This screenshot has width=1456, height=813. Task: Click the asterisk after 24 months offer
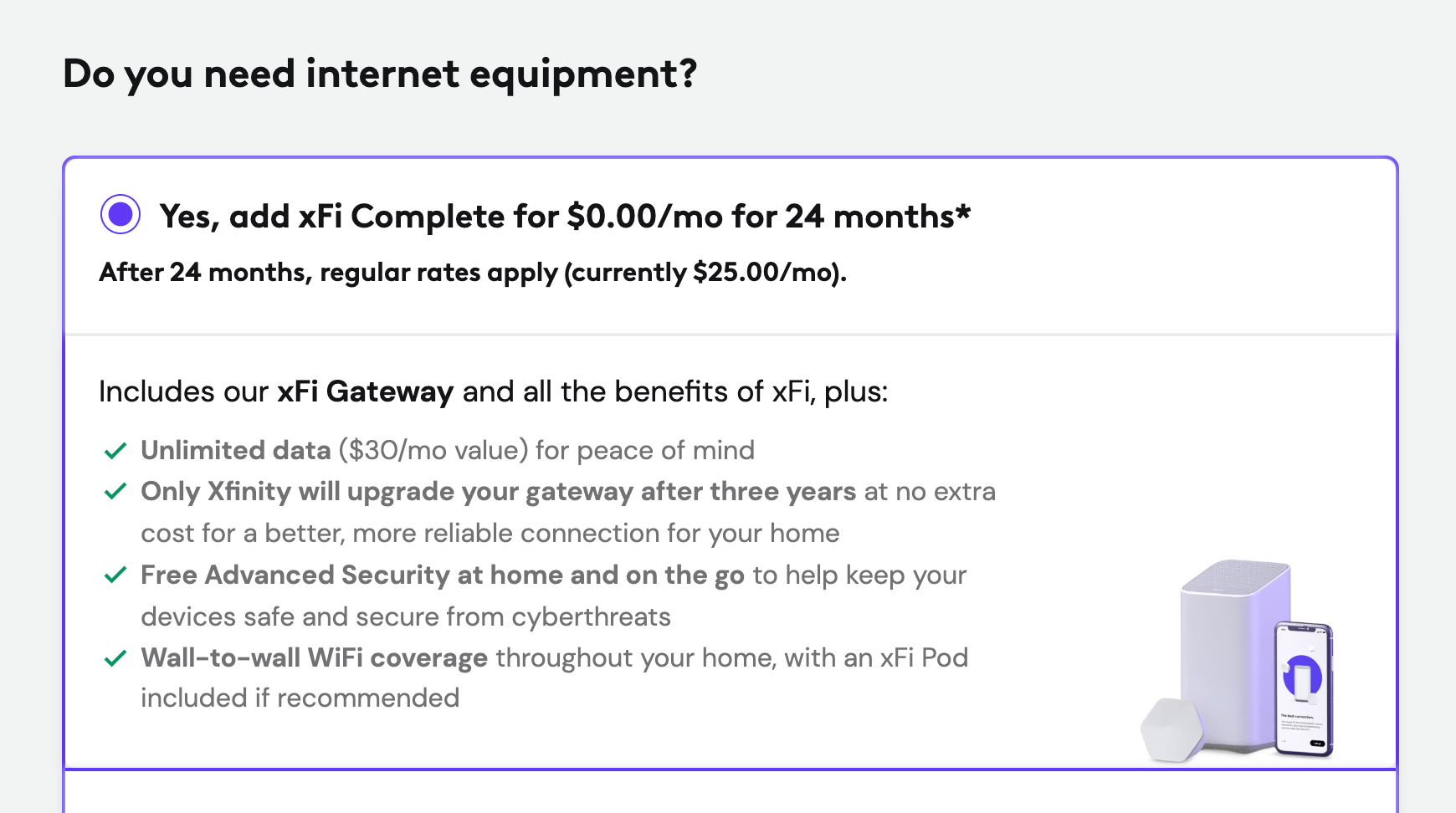[962, 209]
